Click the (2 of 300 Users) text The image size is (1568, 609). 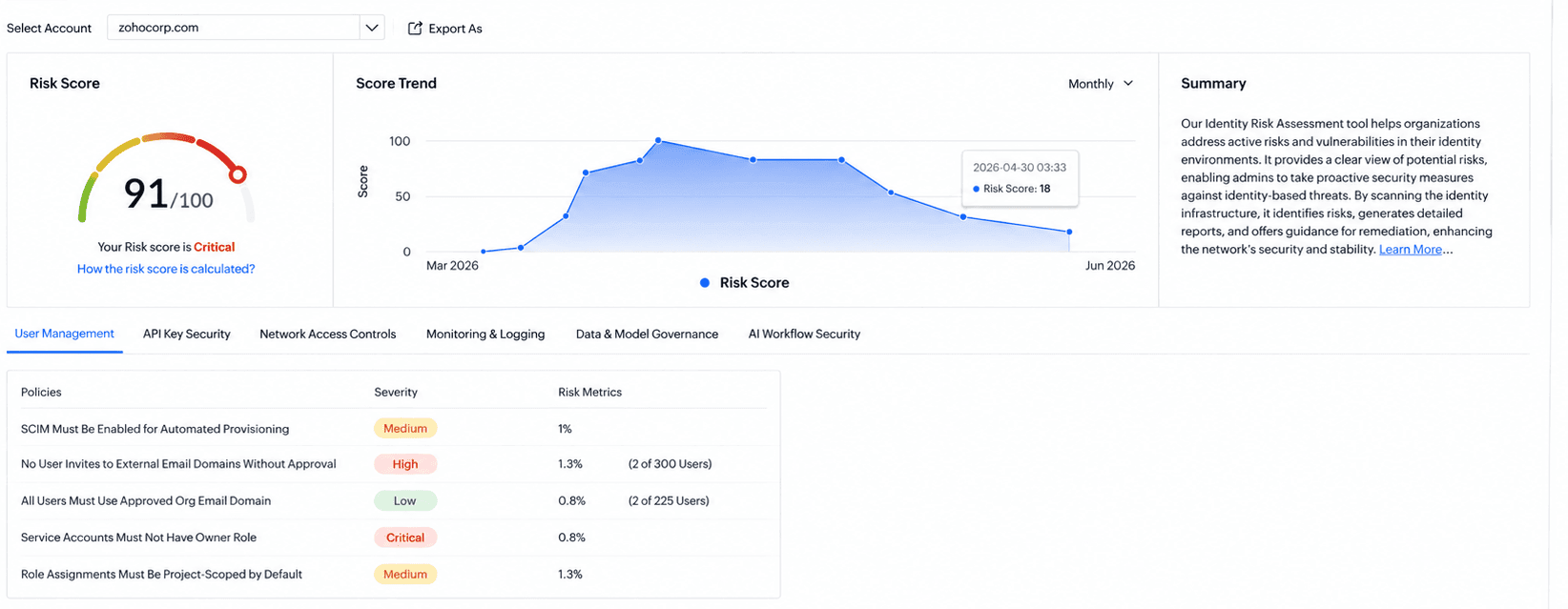tap(670, 464)
